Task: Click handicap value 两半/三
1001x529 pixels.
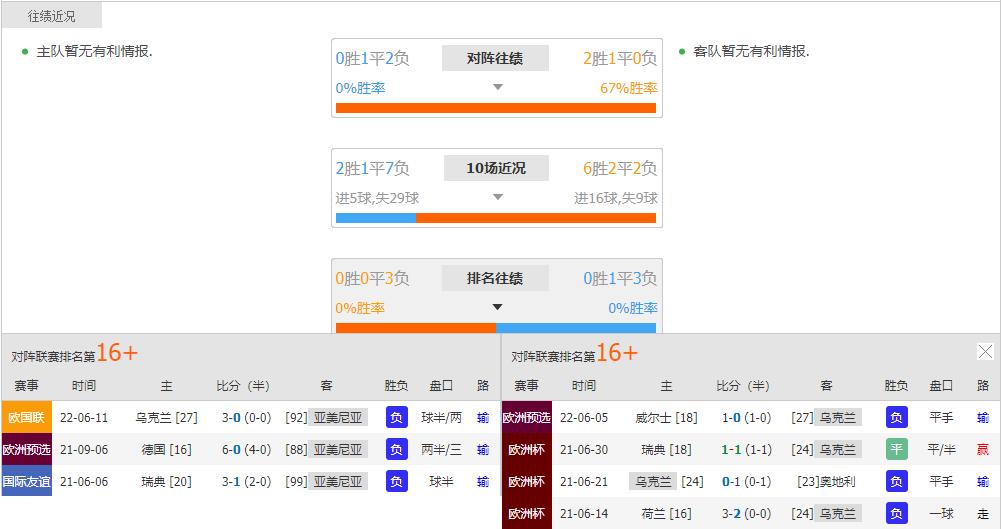Action: [441, 449]
